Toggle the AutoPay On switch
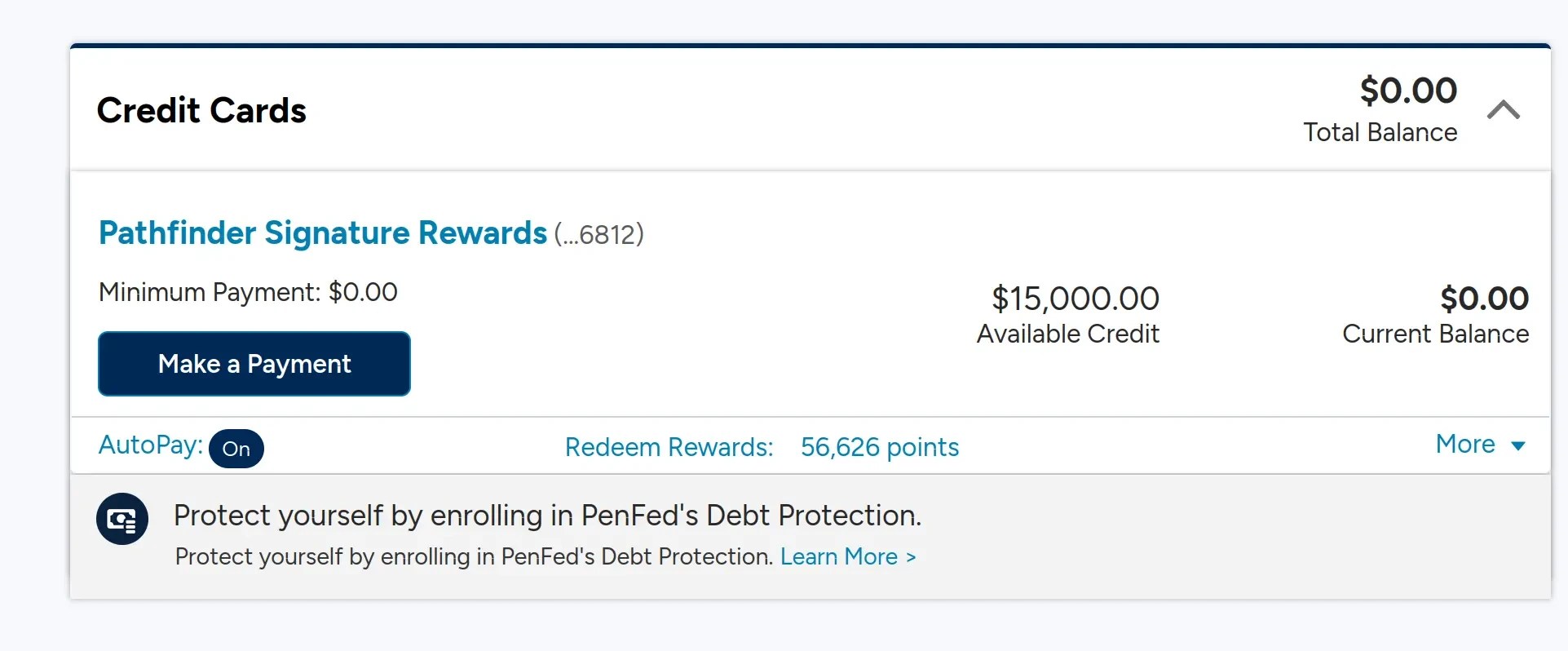The height and width of the screenshot is (651, 1568). coord(236,449)
